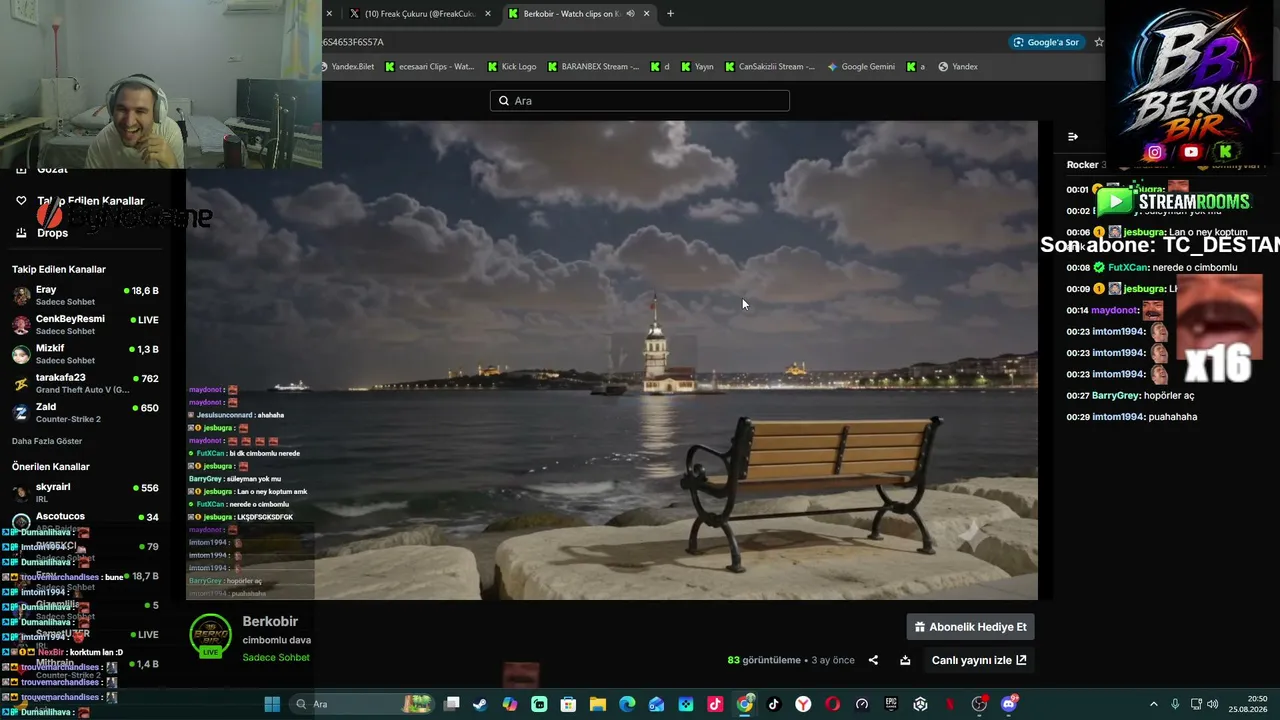1280x720 pixels.
Task: Click the YouTube icon in the overlay
Action: coord(1190,152)
